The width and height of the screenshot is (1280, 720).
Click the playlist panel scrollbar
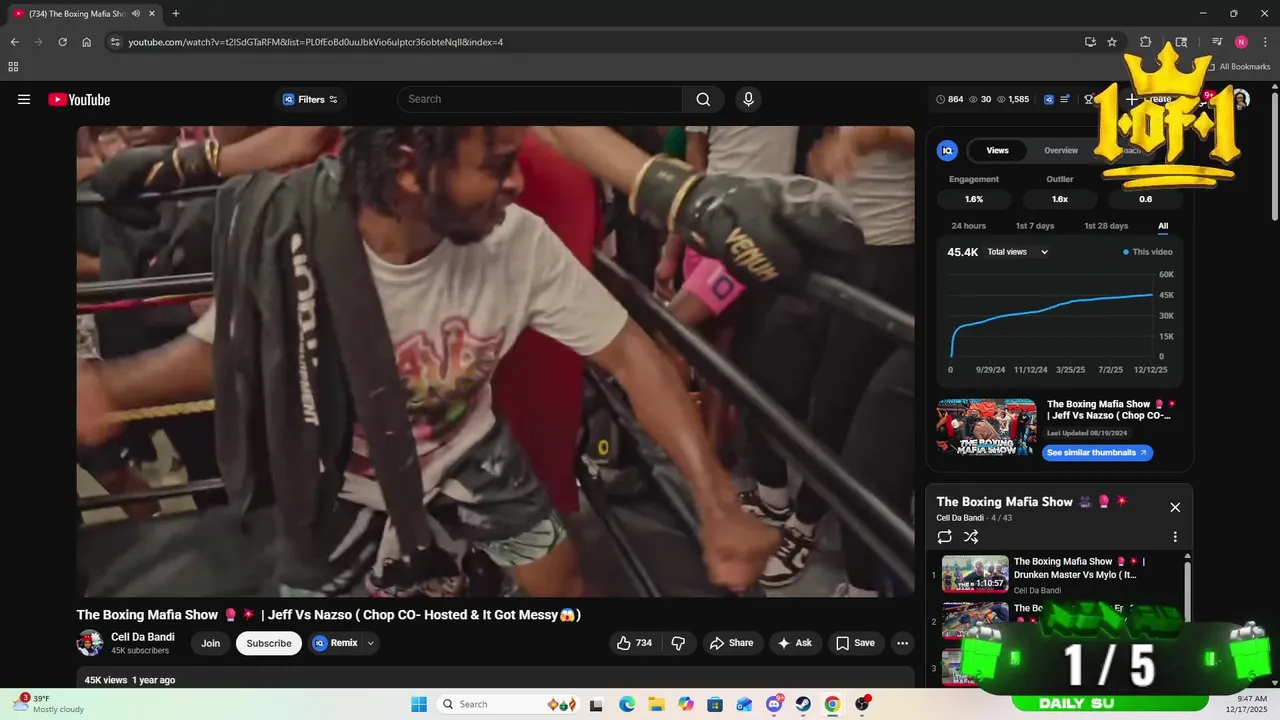click(x=1188, y=590)
